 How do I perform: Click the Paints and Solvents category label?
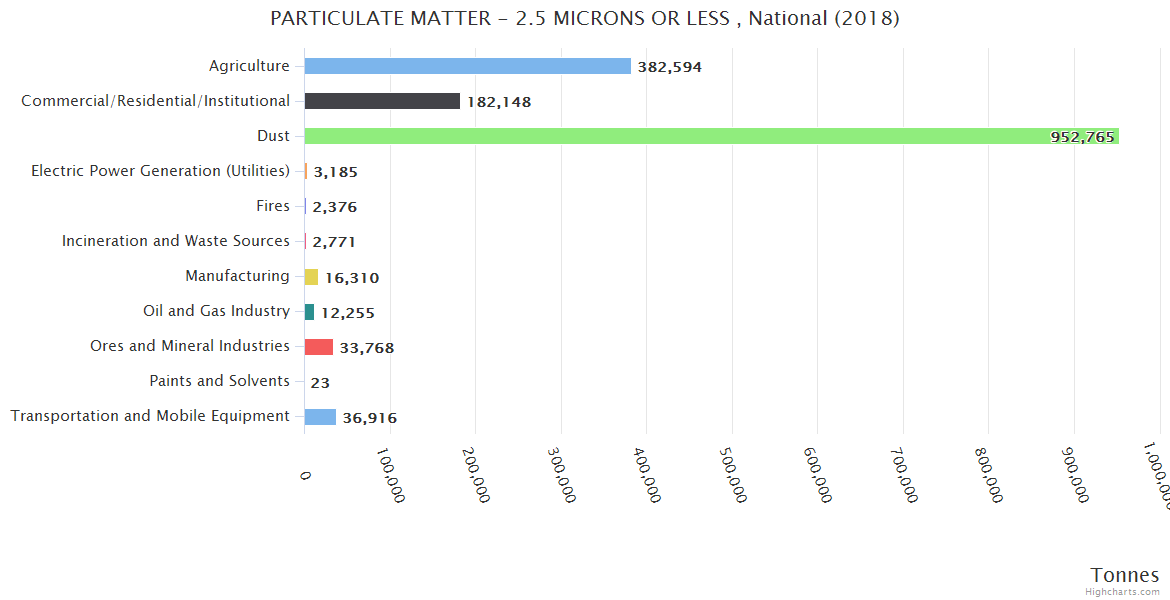(x=219, y=381)
